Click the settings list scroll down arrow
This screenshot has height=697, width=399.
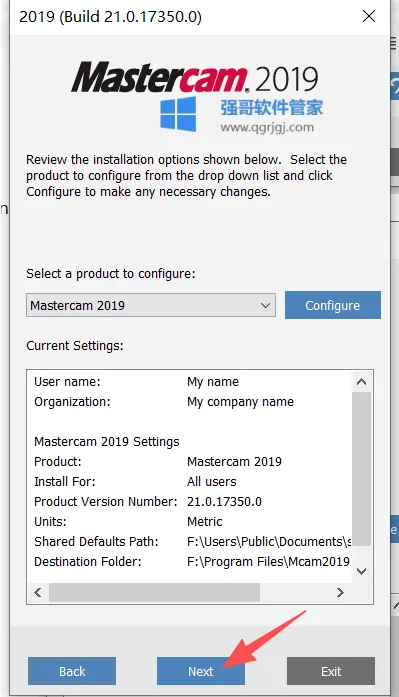pyautogui.click(x=362, y=571)
